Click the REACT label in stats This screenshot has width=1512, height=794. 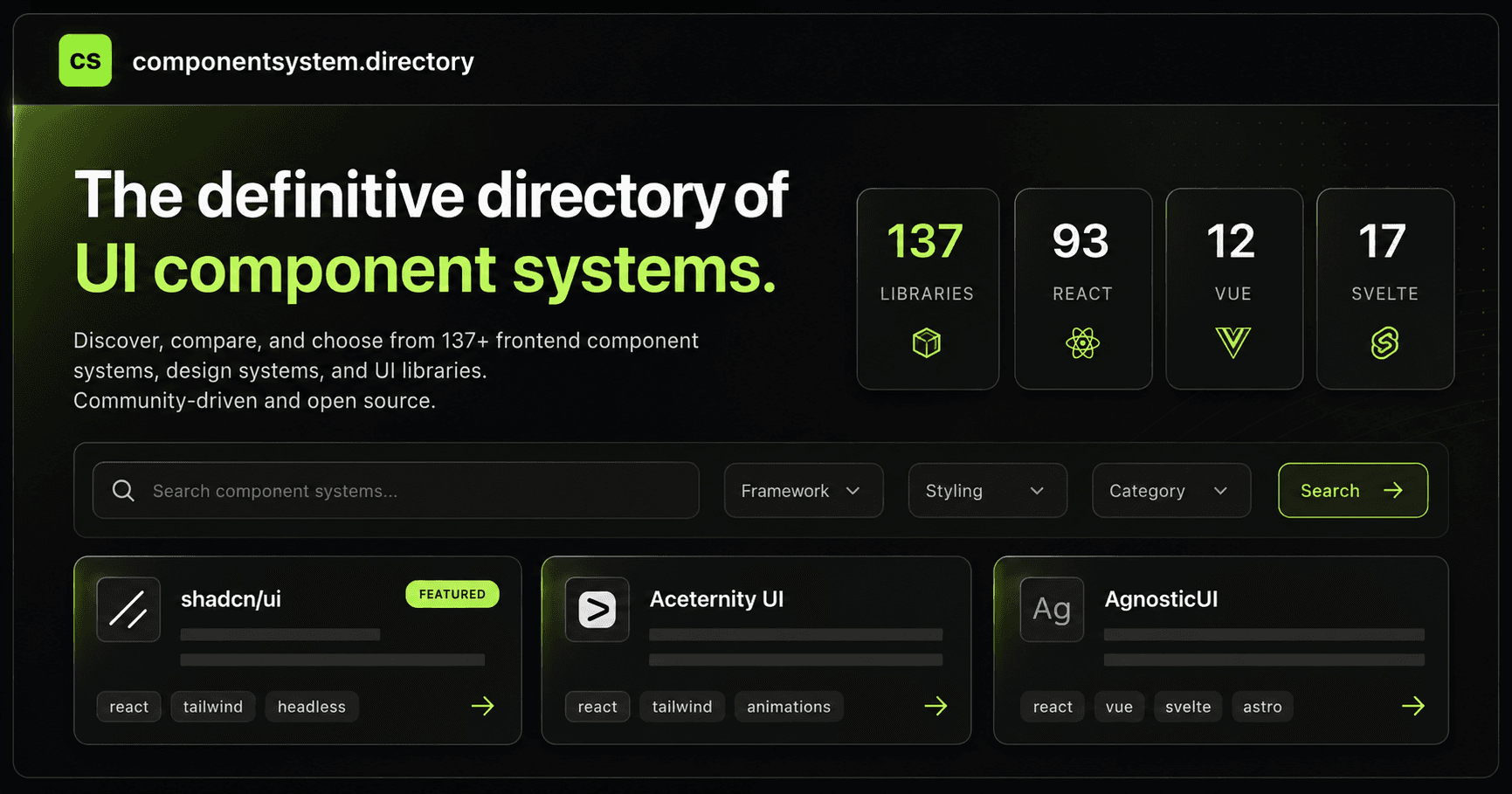1082,294
